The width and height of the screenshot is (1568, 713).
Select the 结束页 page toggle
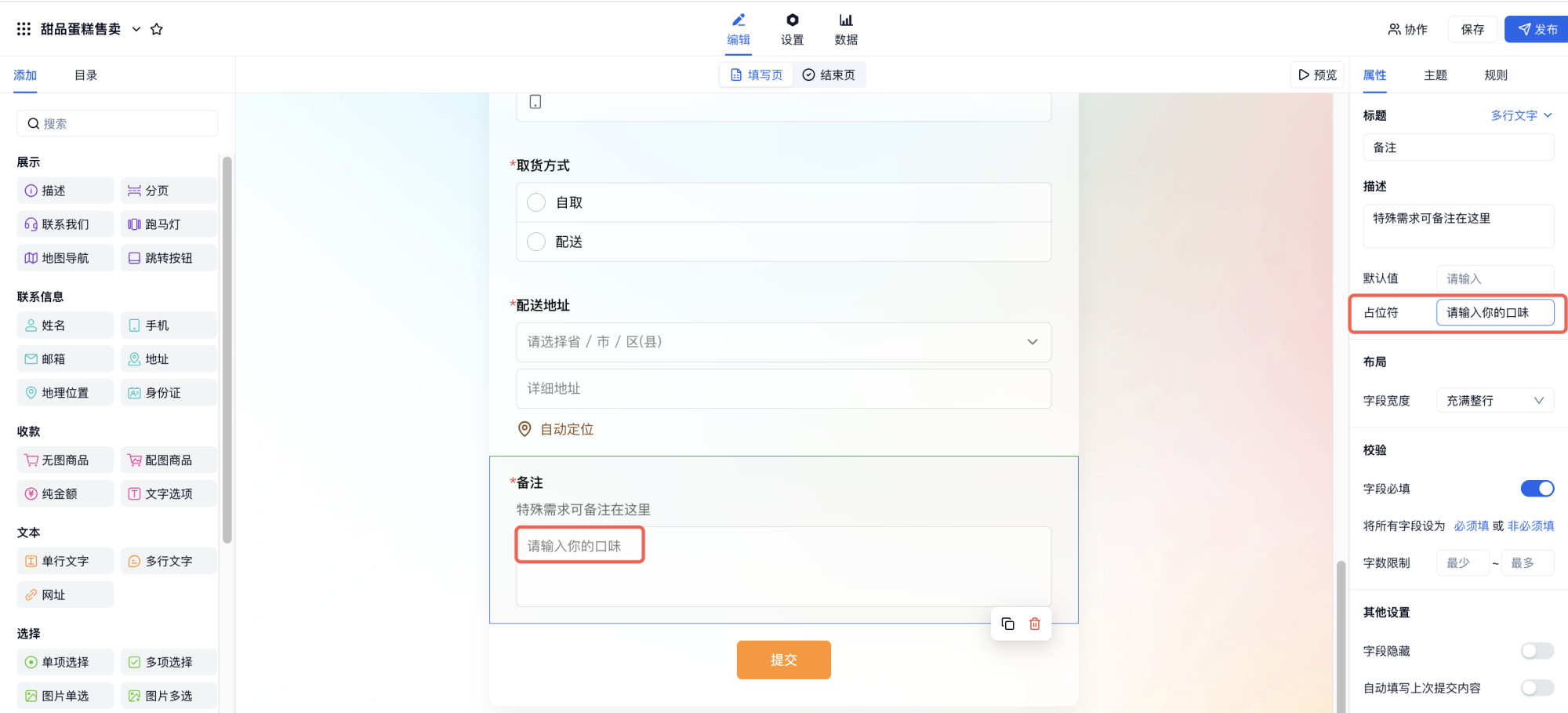coord(829,75)
